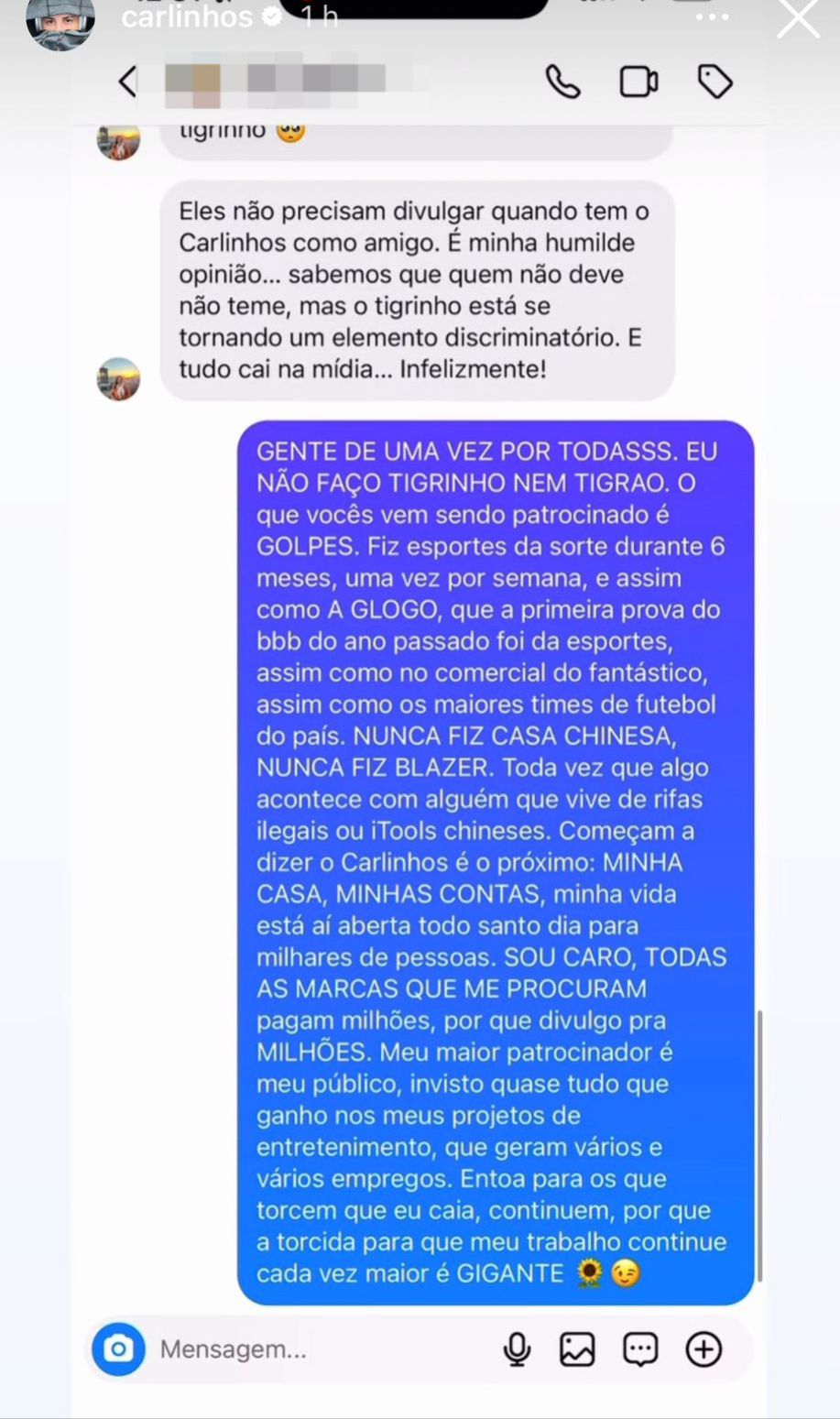This screenshot has height=1419, width=840.
Task: Select the blue GENTE DE UMA VEZ message bubble
Action: click(x=496, y=862)
